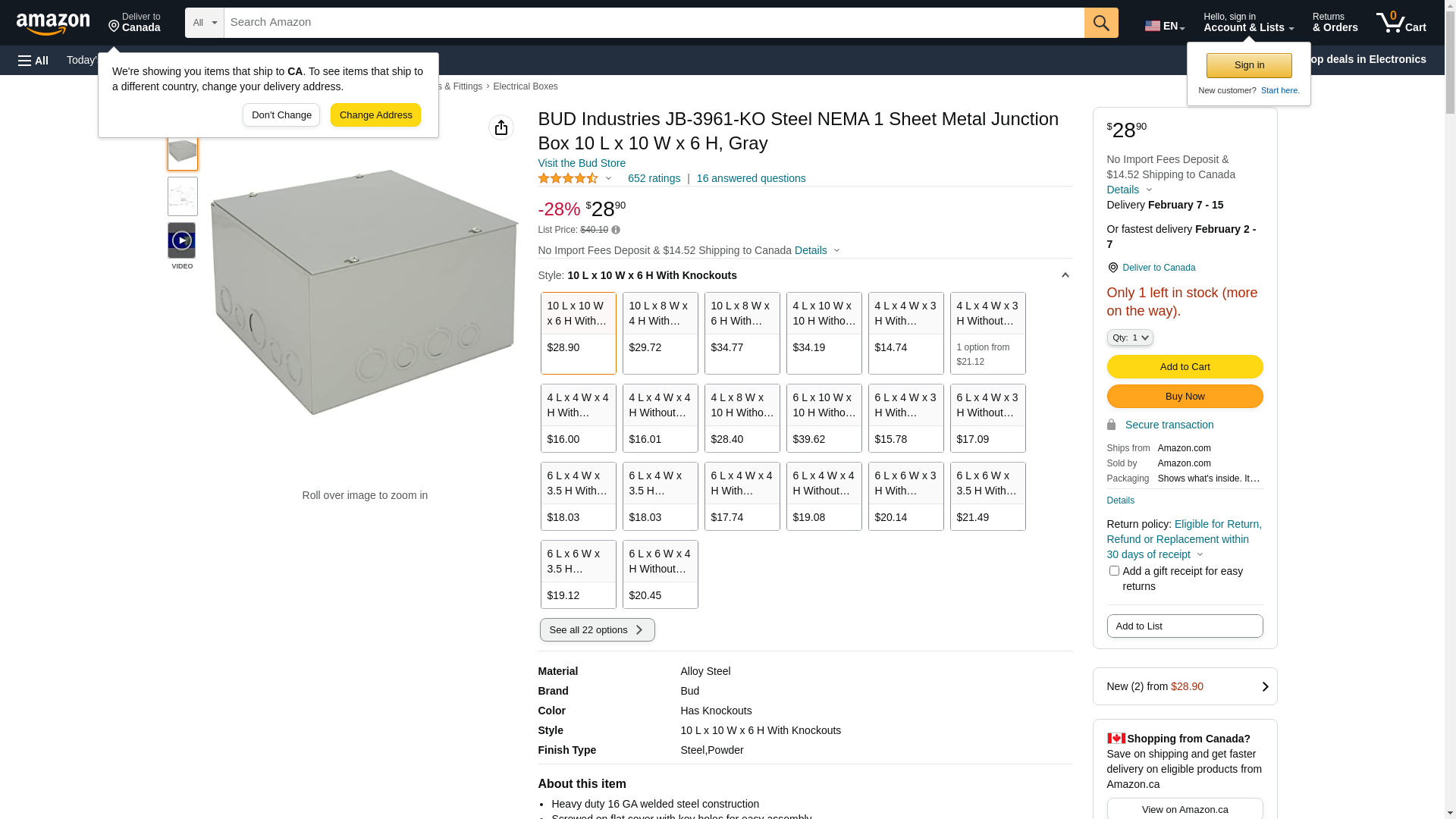Image resolution: width=1456 pixels, height=819 pixels.
Task: Collapse the Style options chevron
Action: click(1065, 275)
